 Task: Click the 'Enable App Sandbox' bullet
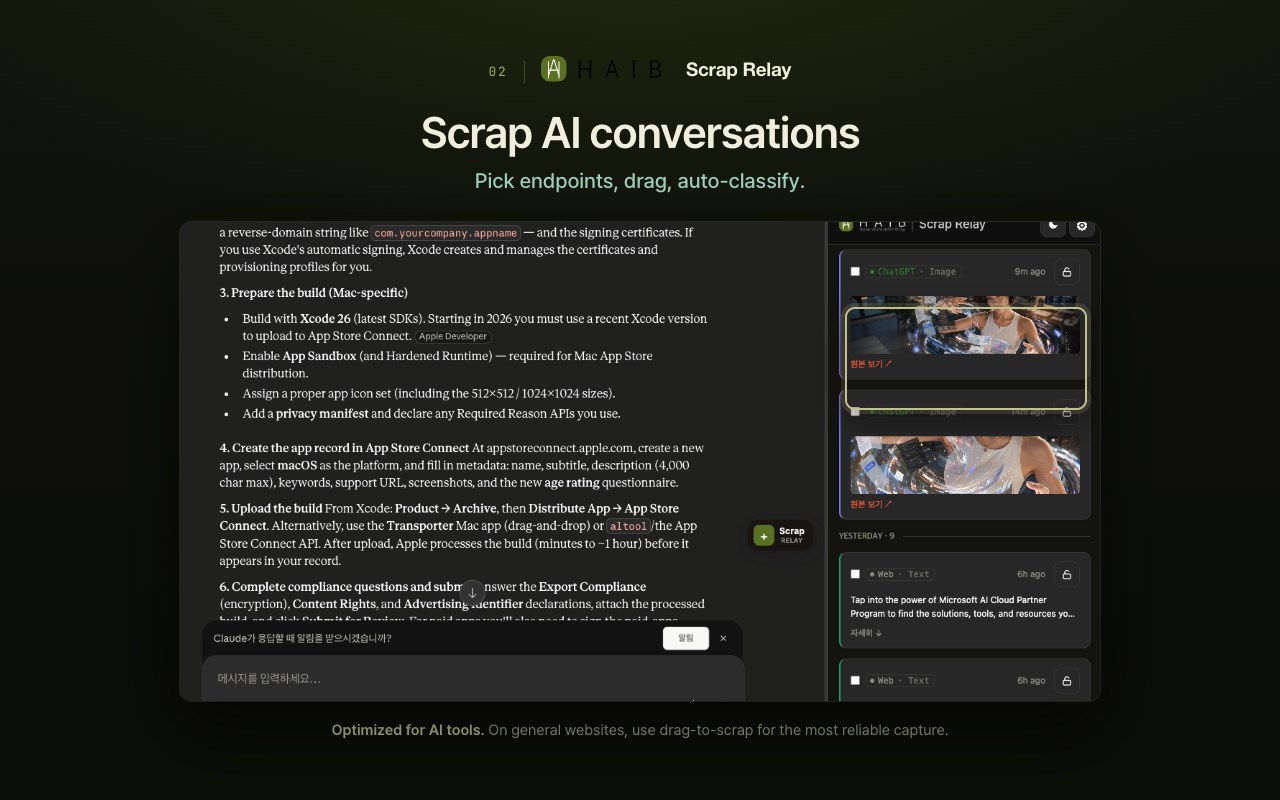(447, 364)
